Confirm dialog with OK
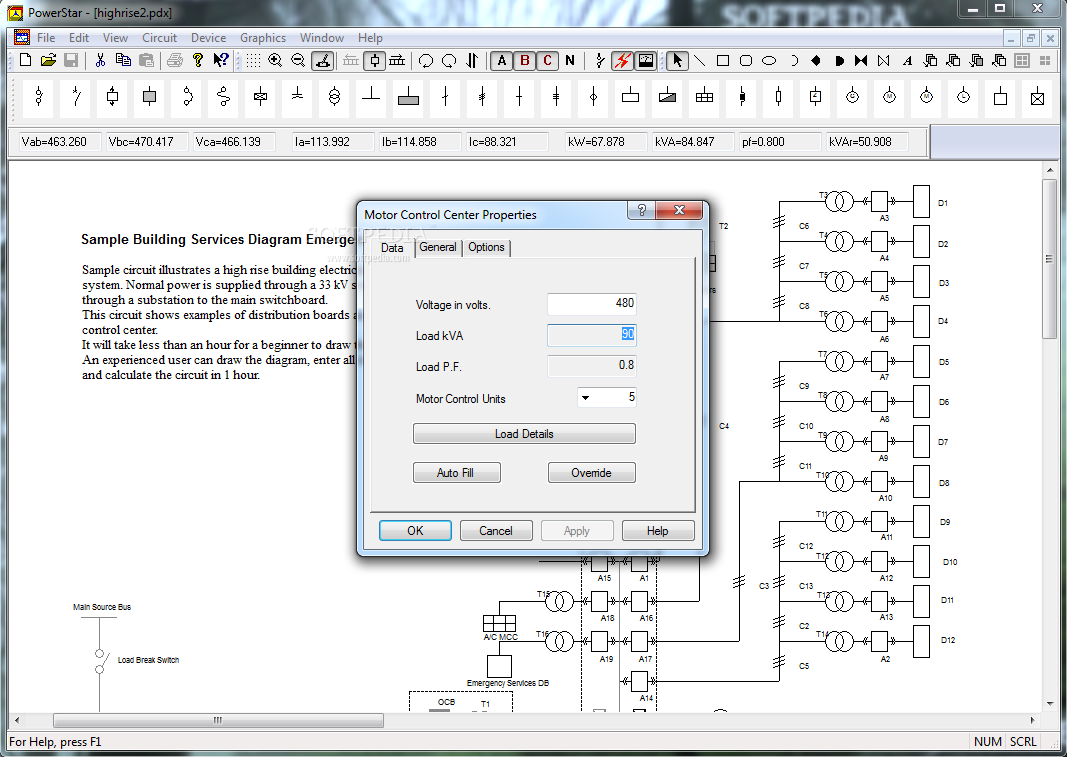The width and height of the screenshot is (1067, 757). click(415, 531)
